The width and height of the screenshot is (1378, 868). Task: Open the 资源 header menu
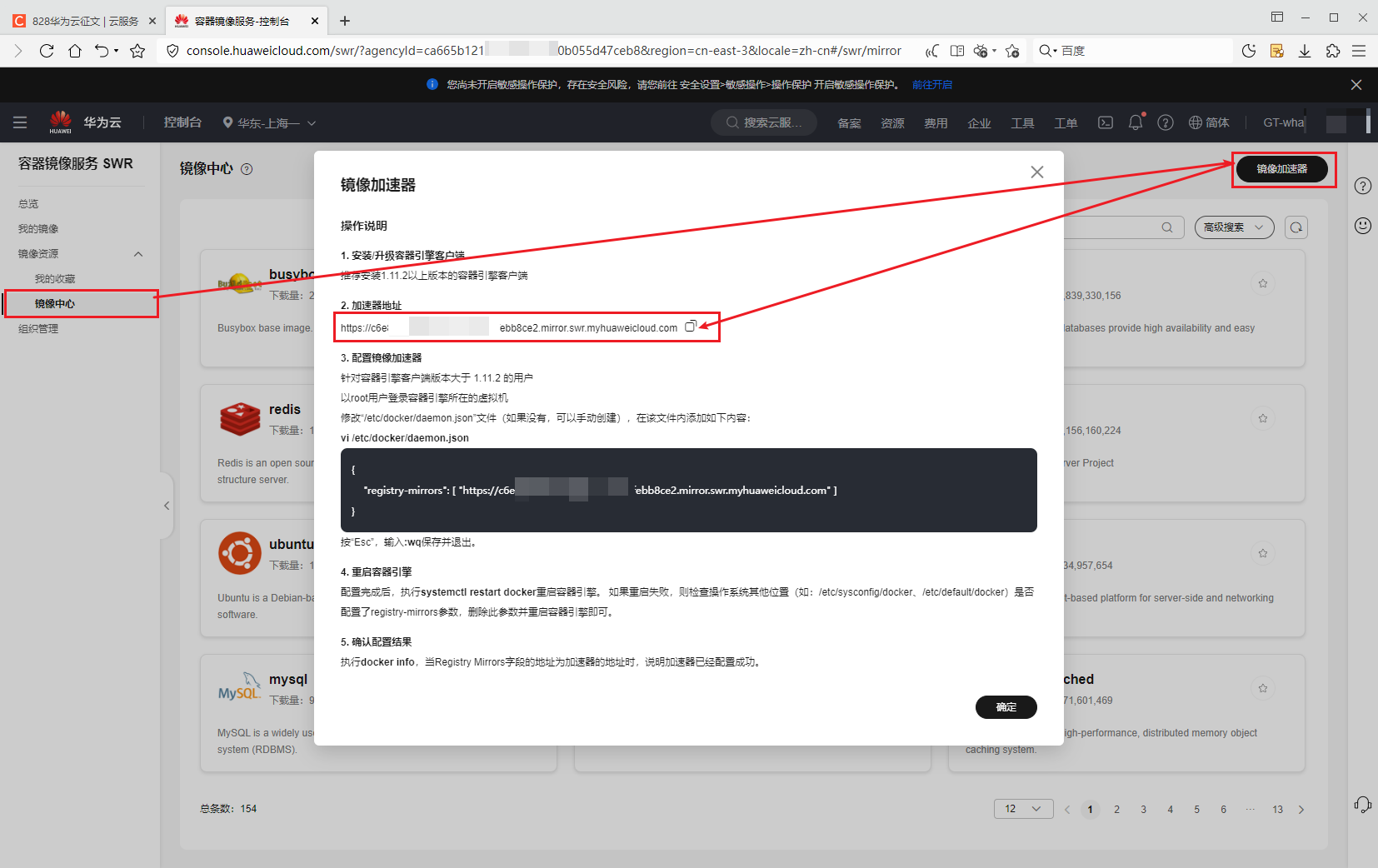click(x=892, y=123)
